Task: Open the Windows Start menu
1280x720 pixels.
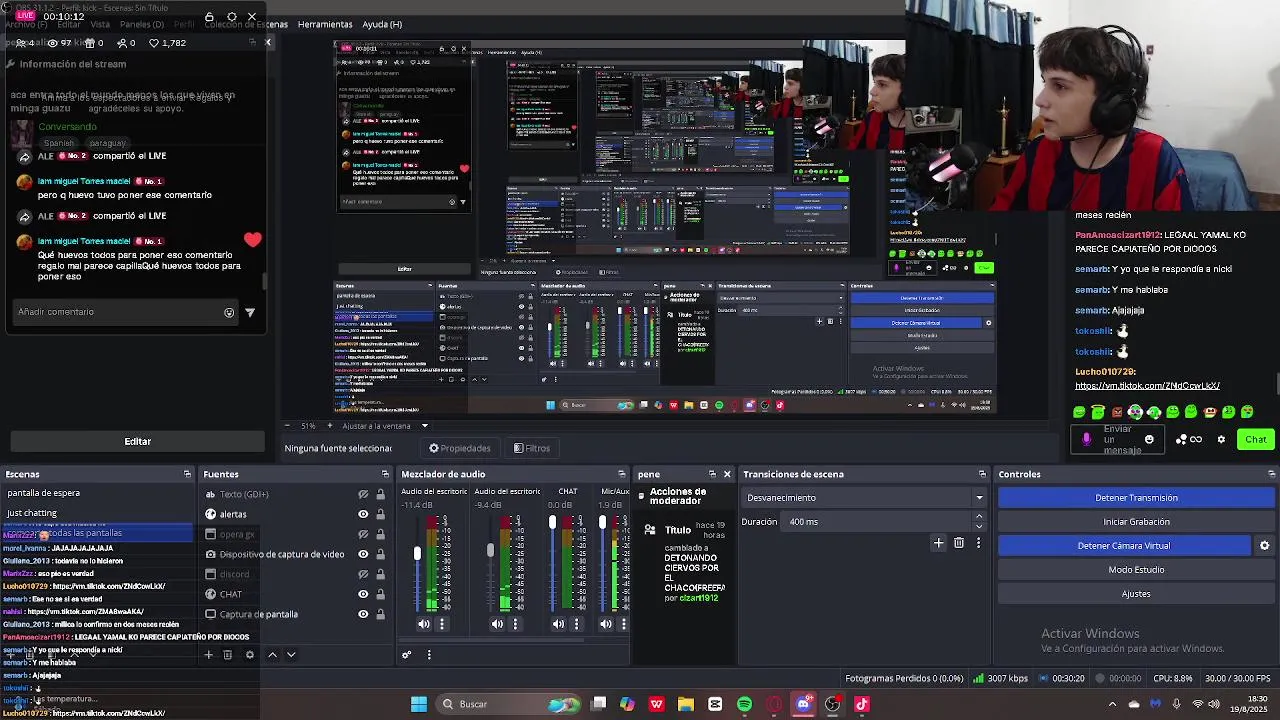Action: [x=419, y=704]
